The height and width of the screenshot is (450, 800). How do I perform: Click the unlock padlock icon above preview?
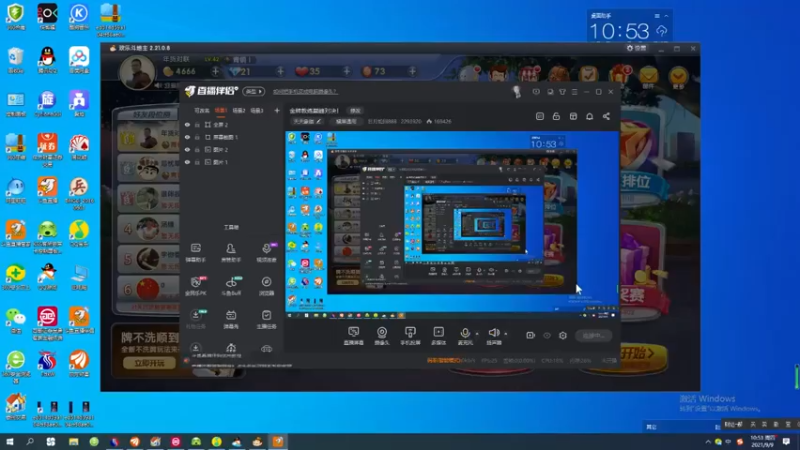[x=556, y=116]
